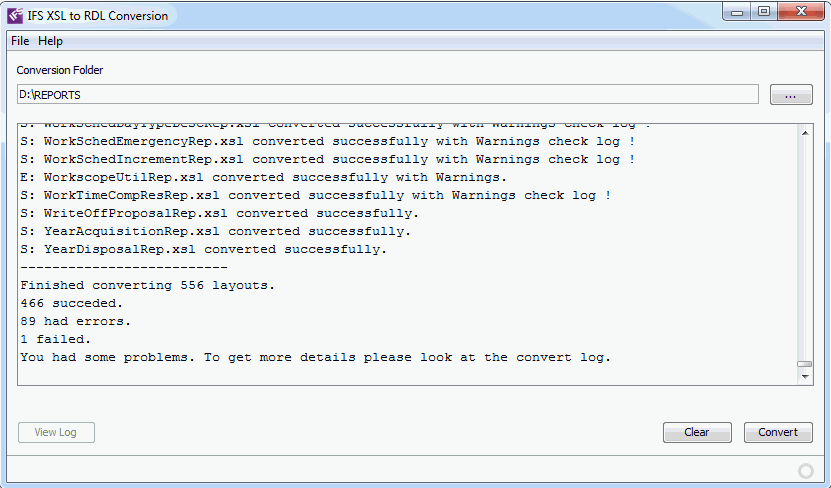Click the '89 had errors.' line
The width and height of the screenshot is (831, 488).
pos(75,321)
